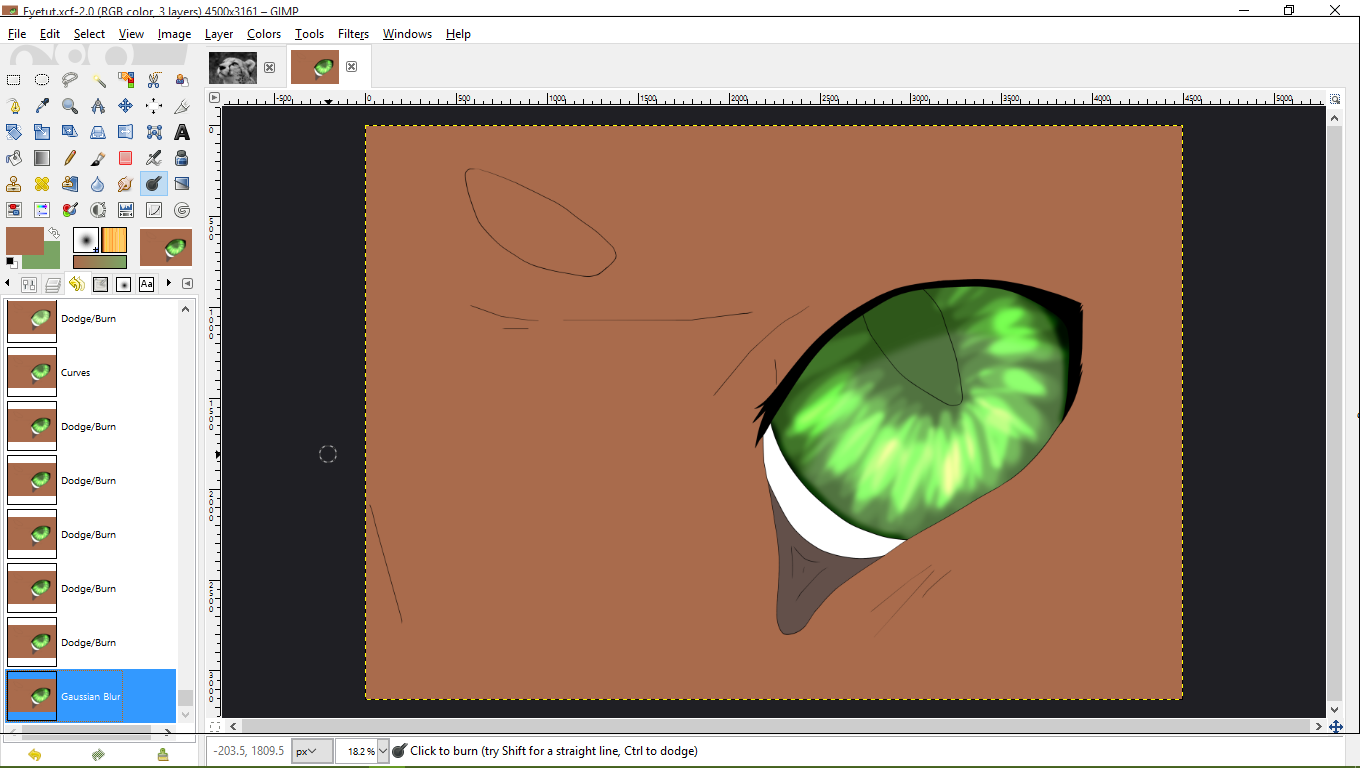Select the Gaussian Blur history step
1360x768 pixels.
click(91, 696)
